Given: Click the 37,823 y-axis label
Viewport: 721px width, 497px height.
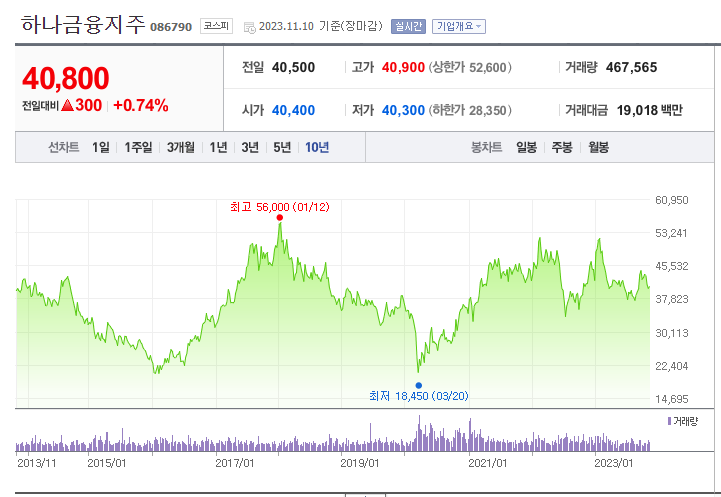Looking at the screenshot, I should click(672, 299).
